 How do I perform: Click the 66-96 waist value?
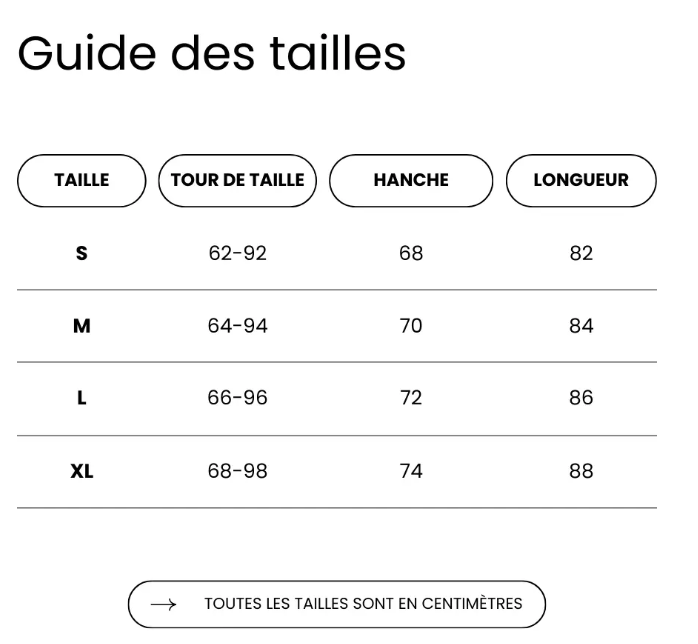(x=237, y=398)
